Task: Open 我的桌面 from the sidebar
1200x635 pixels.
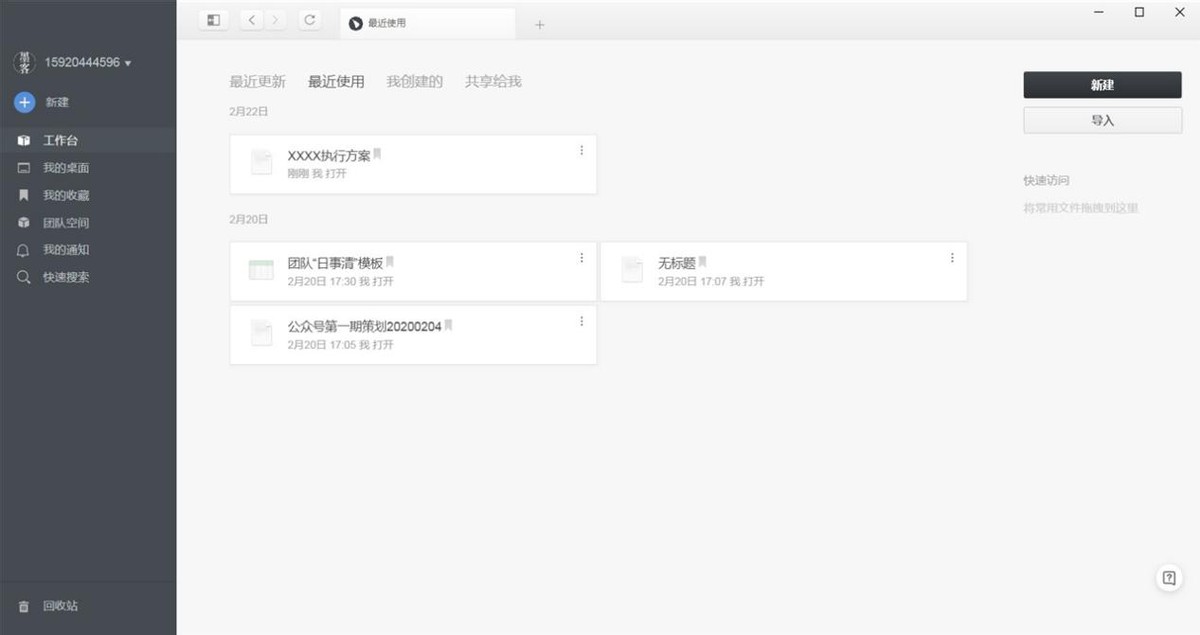Action: 26,167
